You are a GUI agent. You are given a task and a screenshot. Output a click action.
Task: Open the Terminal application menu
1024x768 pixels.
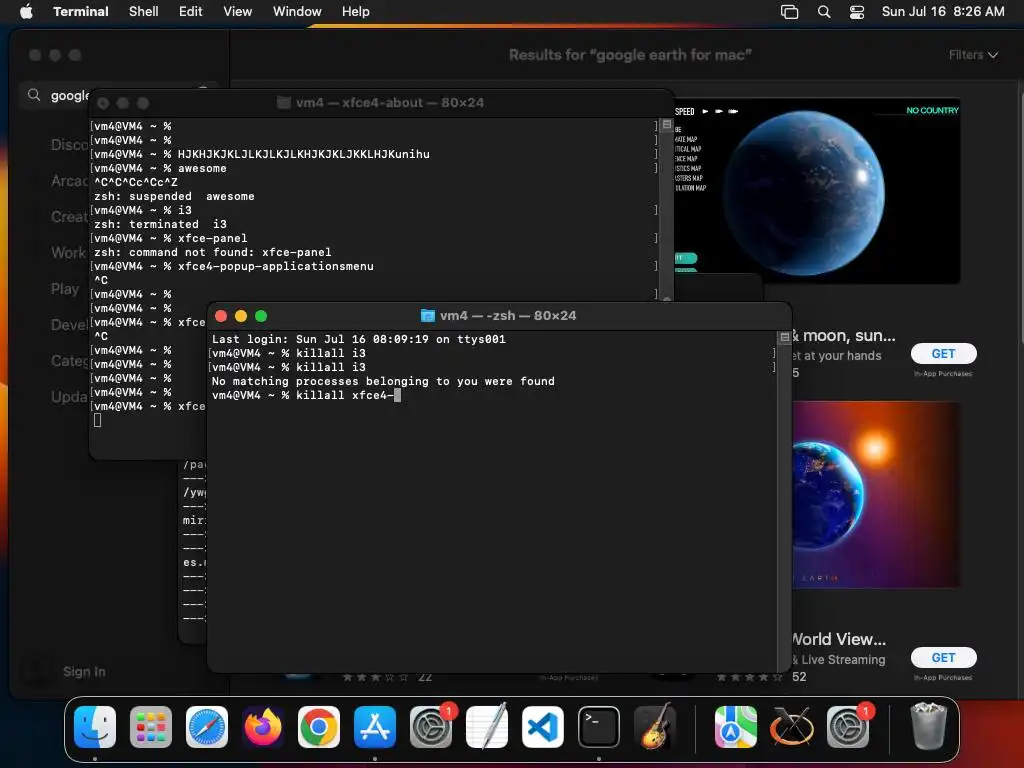click(81, 12)
